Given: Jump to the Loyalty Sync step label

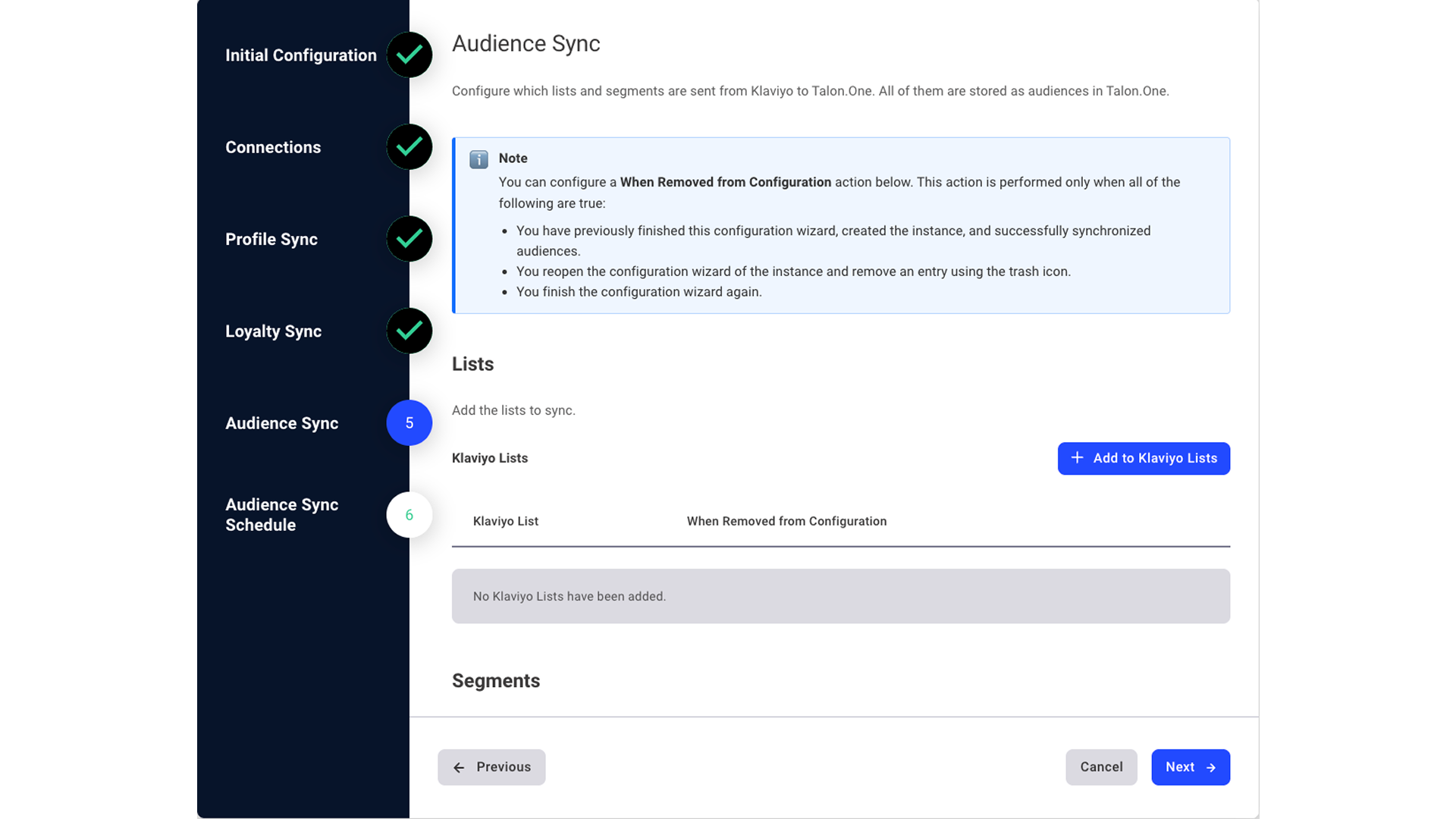Looking at the screenshot, I should [x=273, y=331].
